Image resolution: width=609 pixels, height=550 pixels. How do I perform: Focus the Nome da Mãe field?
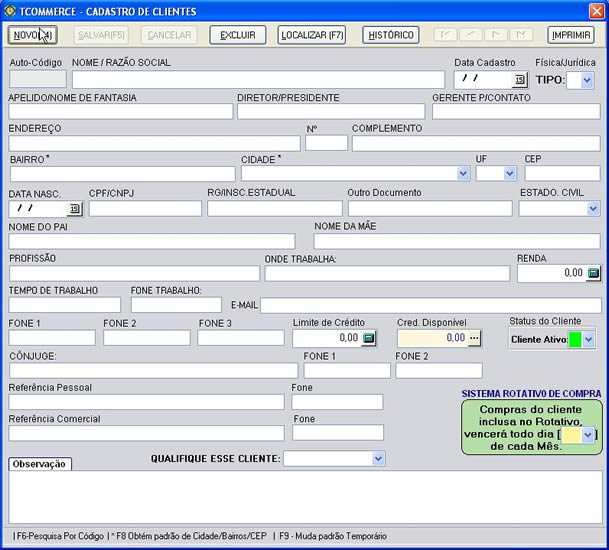457,241
